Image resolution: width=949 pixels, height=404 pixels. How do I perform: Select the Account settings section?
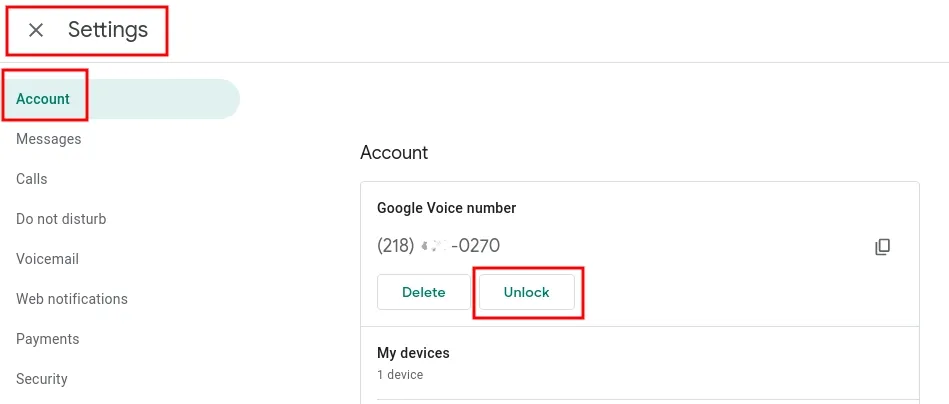(120, 99)
